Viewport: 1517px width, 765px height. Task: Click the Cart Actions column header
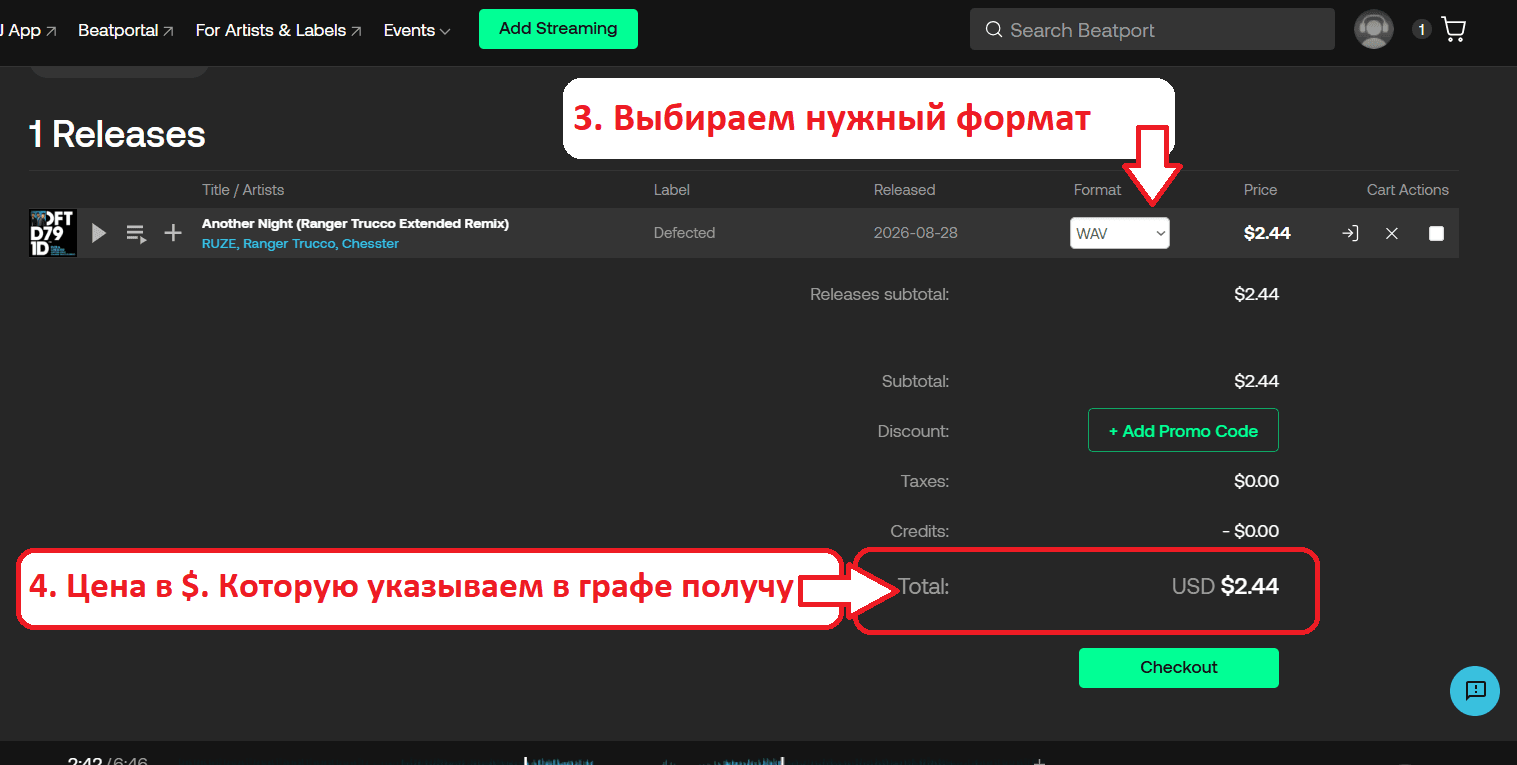1407,190
